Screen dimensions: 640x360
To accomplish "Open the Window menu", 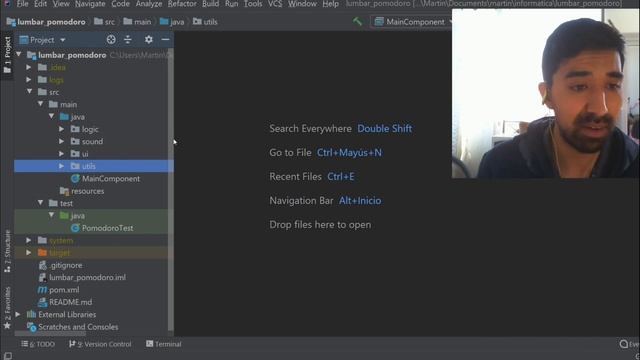I will pos(302,4).
